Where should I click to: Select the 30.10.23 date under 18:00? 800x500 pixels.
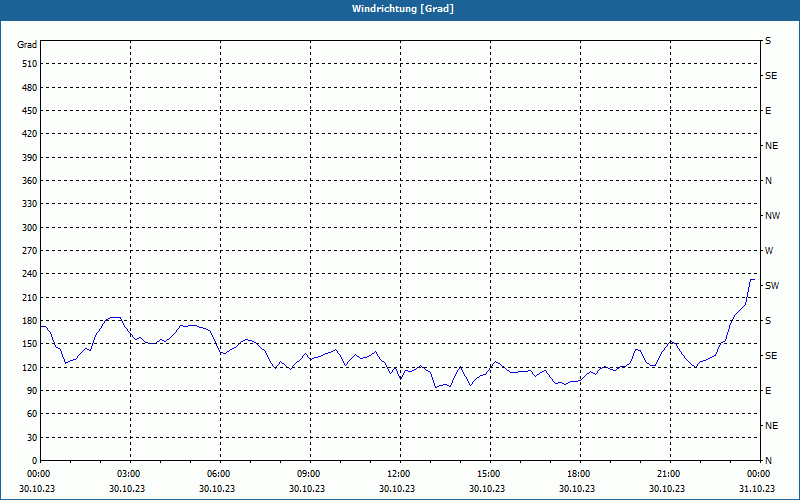[x=577, y=488]
